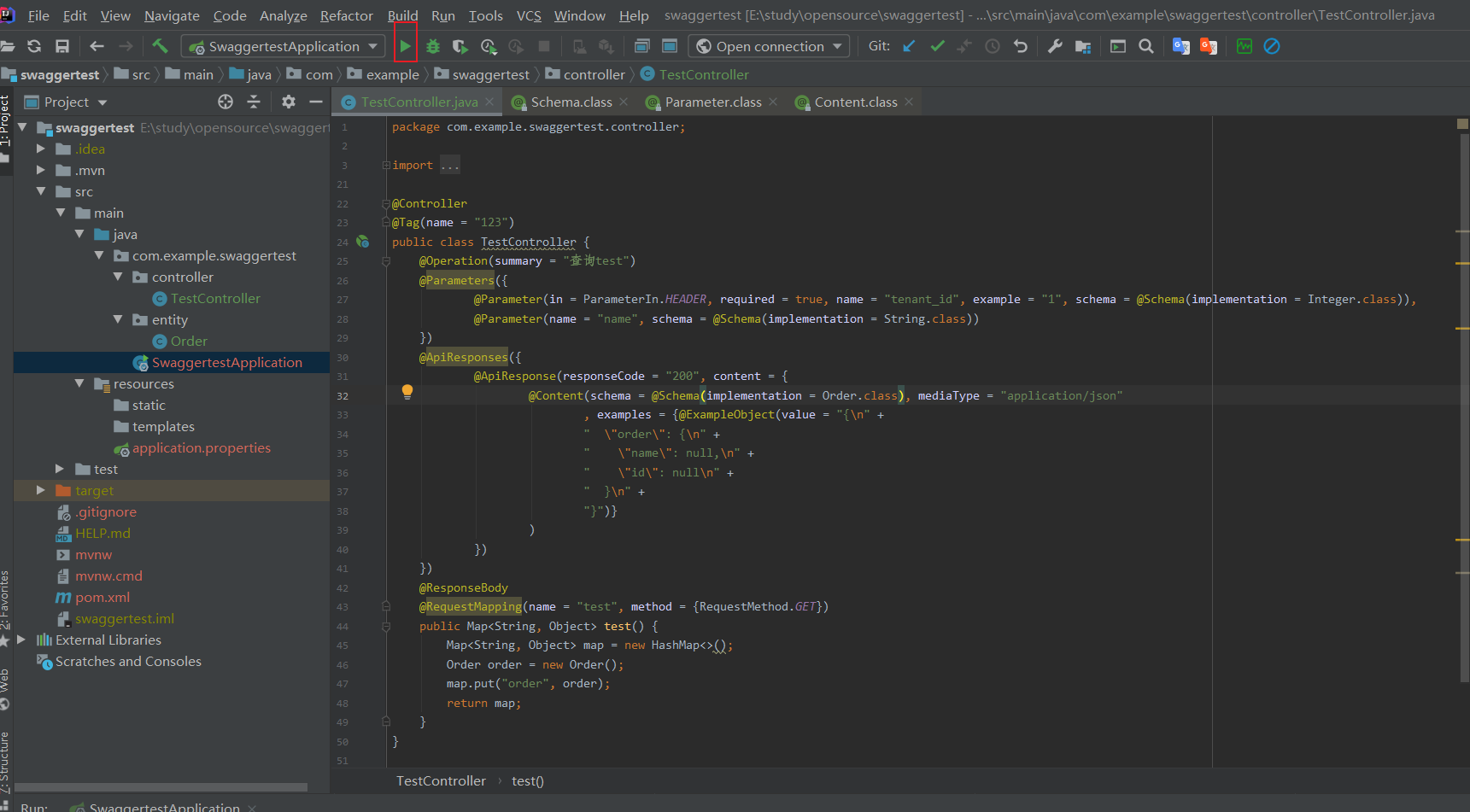Click Spring bean gutter icon at line 24
Image resolution: width=1470 pixels, height=812 pixels.
tap(363, 242)
